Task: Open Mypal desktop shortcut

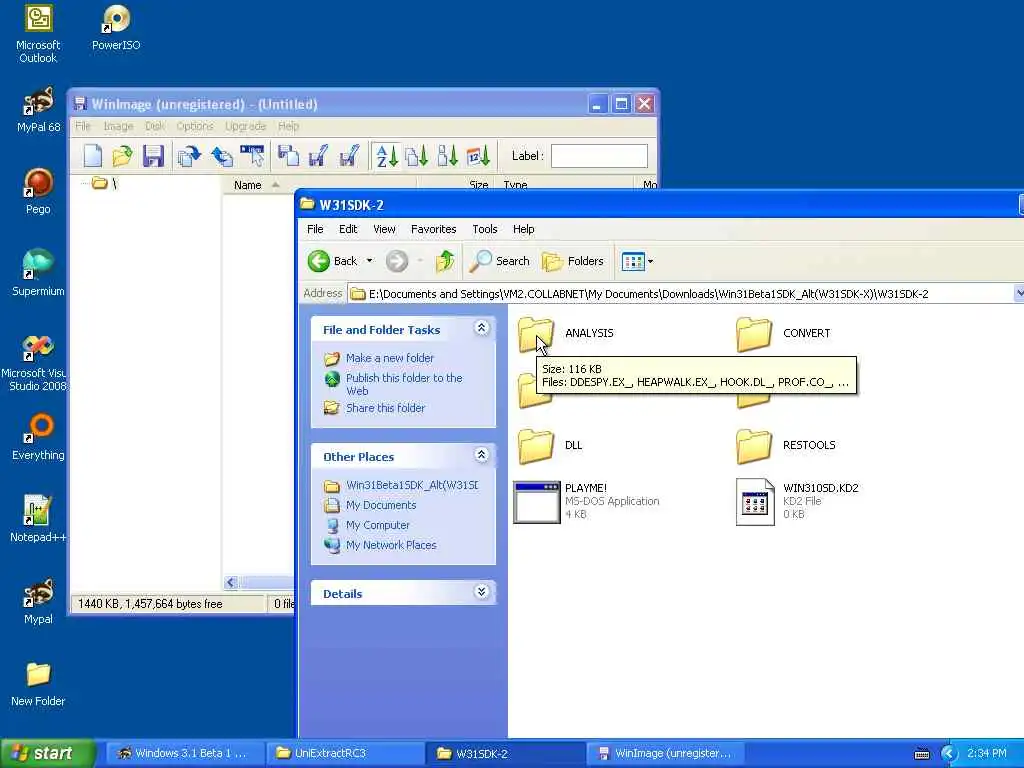Action: [x=38, y=601]
